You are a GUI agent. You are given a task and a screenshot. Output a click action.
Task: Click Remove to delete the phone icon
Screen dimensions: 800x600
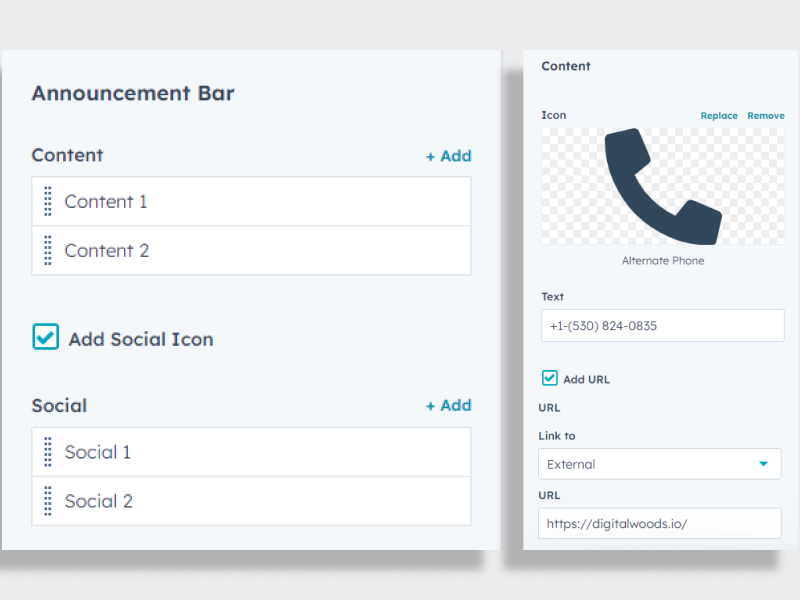tap(766, 115)
